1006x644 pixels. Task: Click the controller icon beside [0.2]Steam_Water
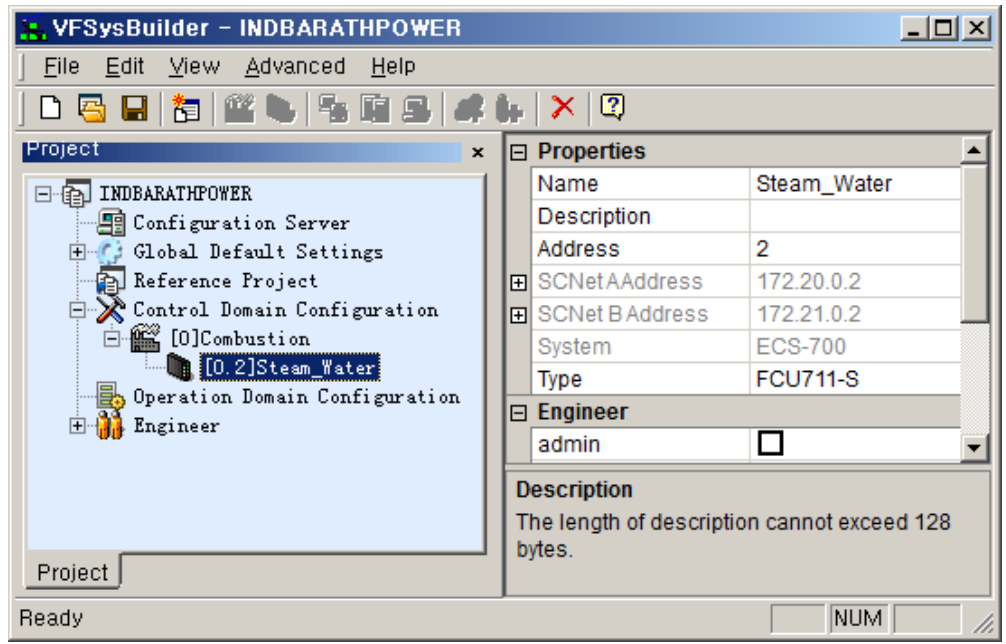click(180, 367)
